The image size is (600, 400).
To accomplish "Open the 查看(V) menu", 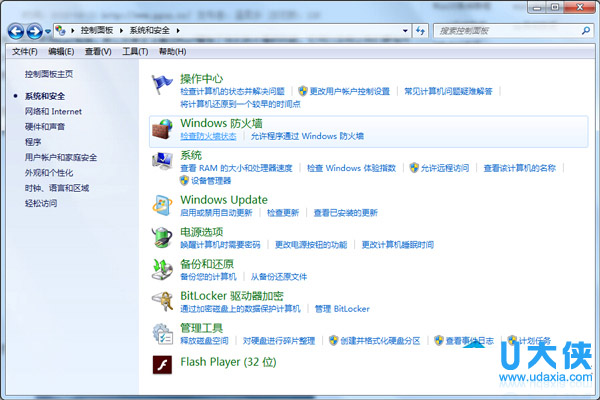I will coord(98,51).
